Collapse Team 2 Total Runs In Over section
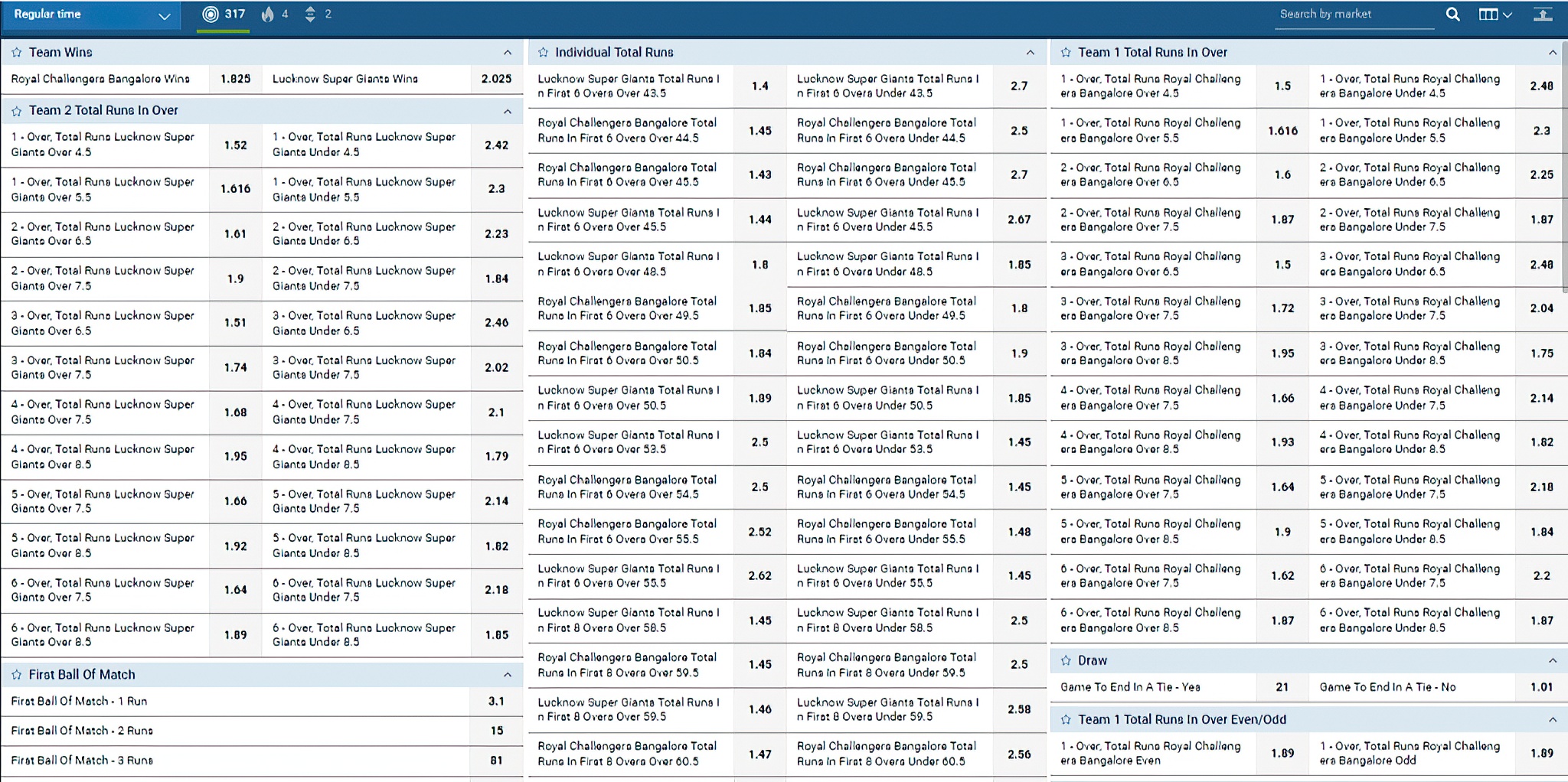The image size is (1568, 782). coord(507,112)
